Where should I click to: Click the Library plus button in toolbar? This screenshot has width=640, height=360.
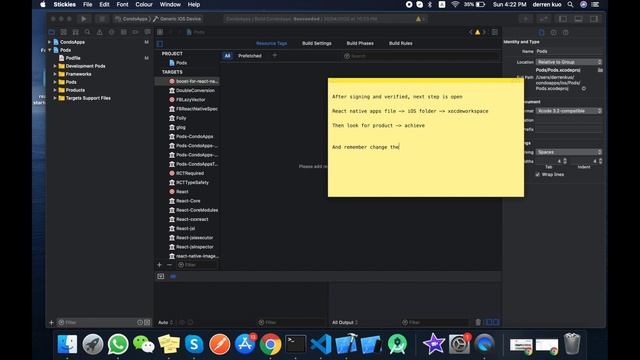(x=526, y=19)
